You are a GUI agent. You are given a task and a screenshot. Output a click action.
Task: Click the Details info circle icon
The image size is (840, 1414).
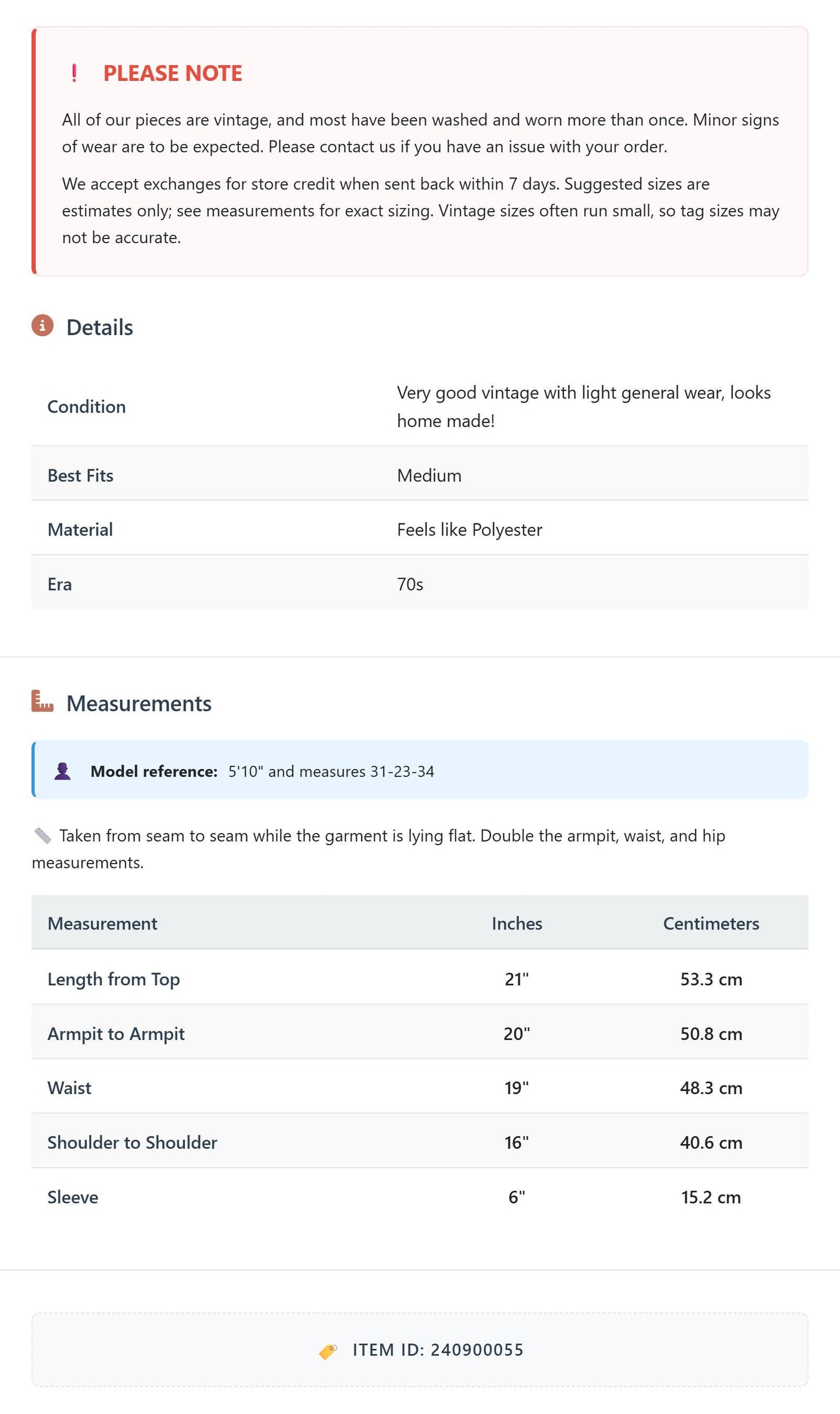point(42,326)
